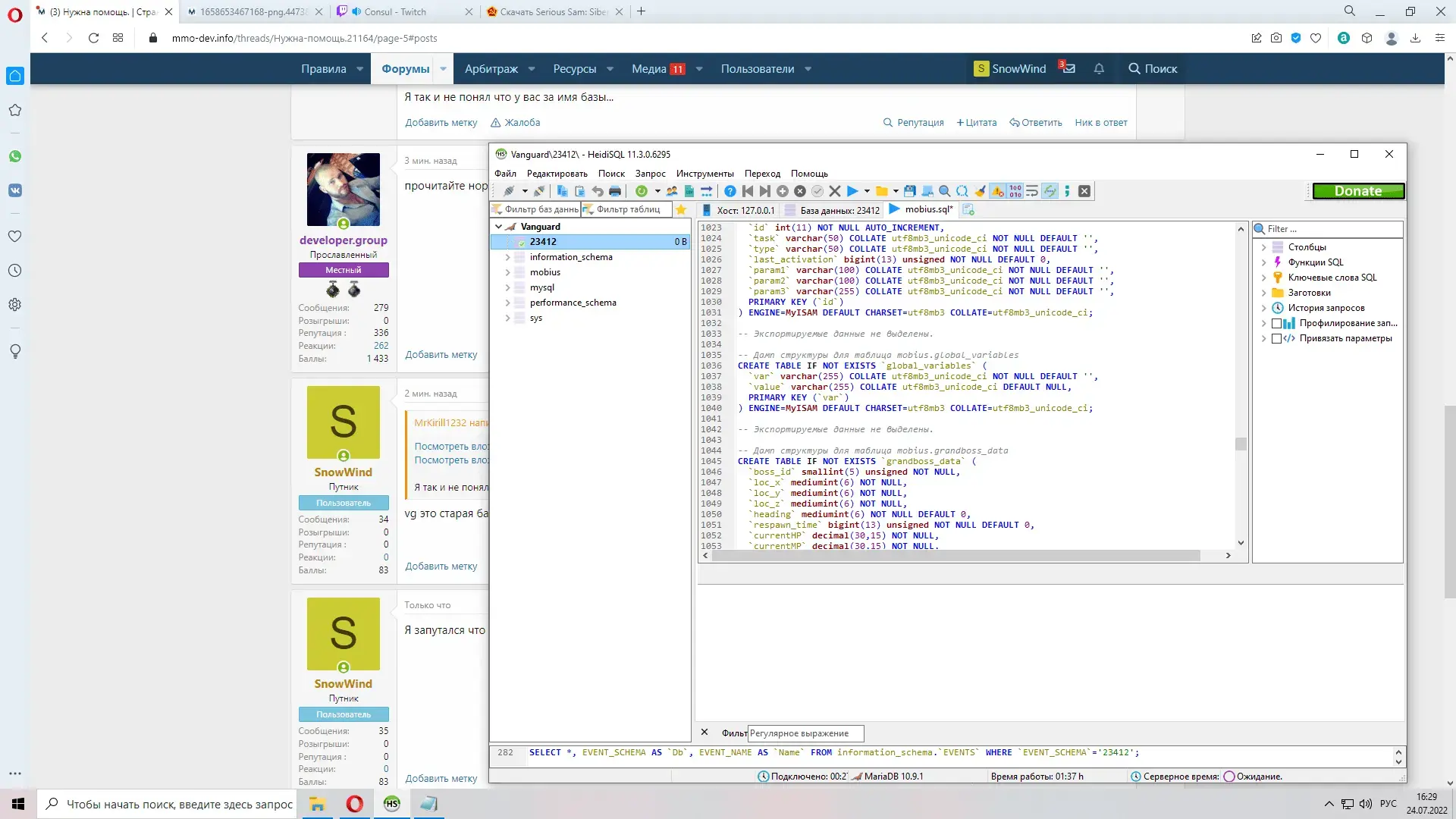Toggle the highlighted sync icon in toolbar
The width and height of the screenshot is (1456, 819).
(x=1050, y=191)
